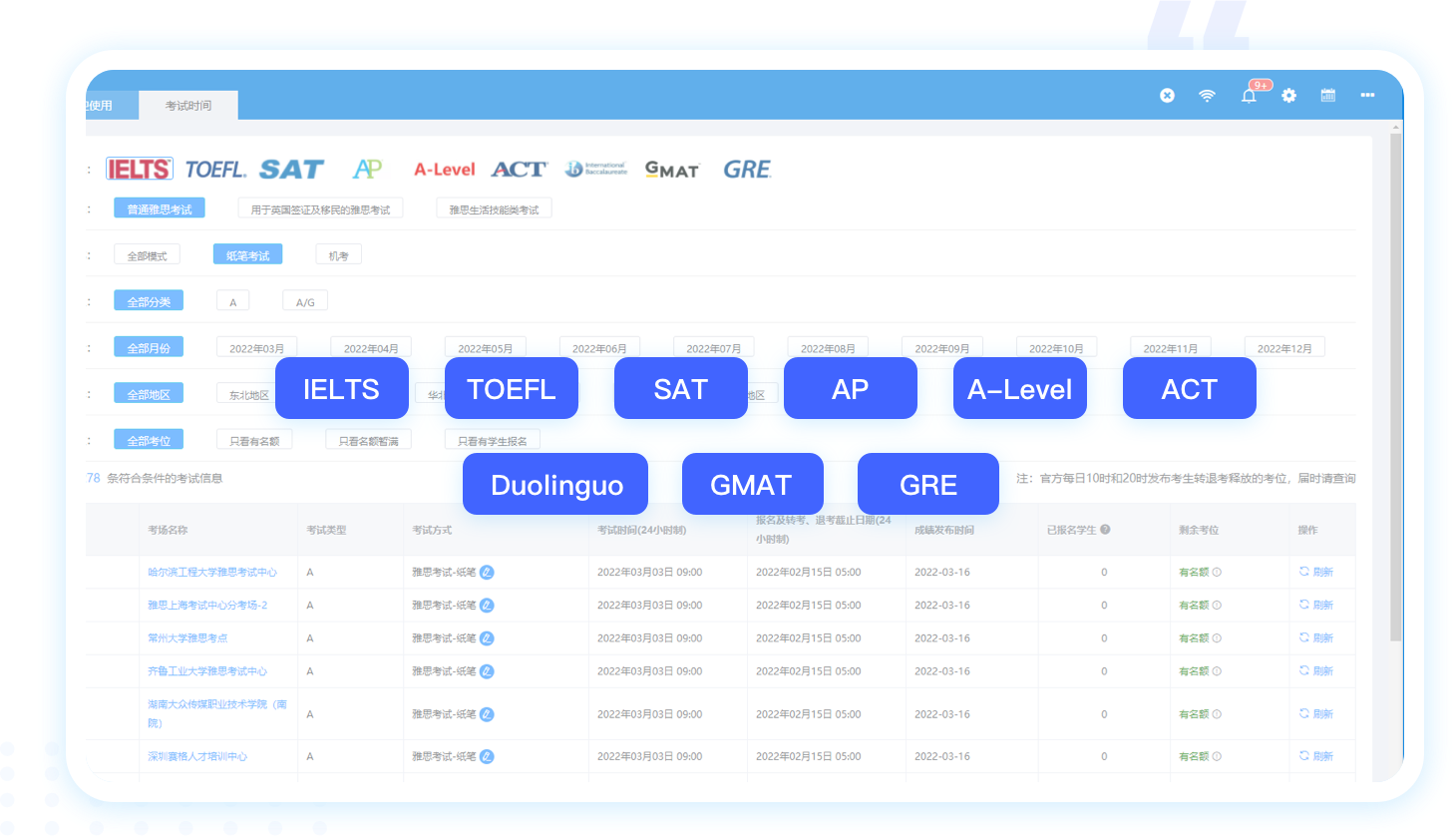Filter by month 2022年03月

tap(256, 347)
